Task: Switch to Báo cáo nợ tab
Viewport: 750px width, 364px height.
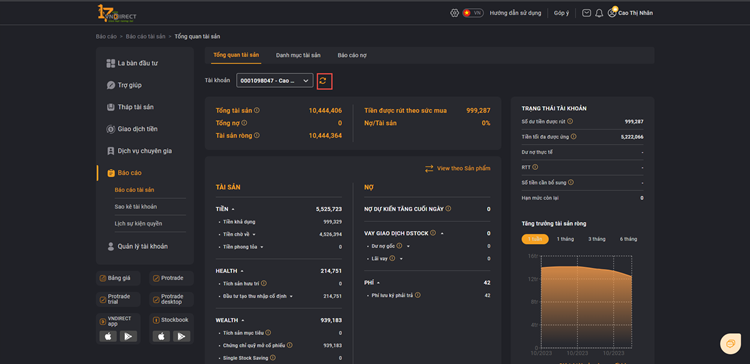Action: pos(352,55)
